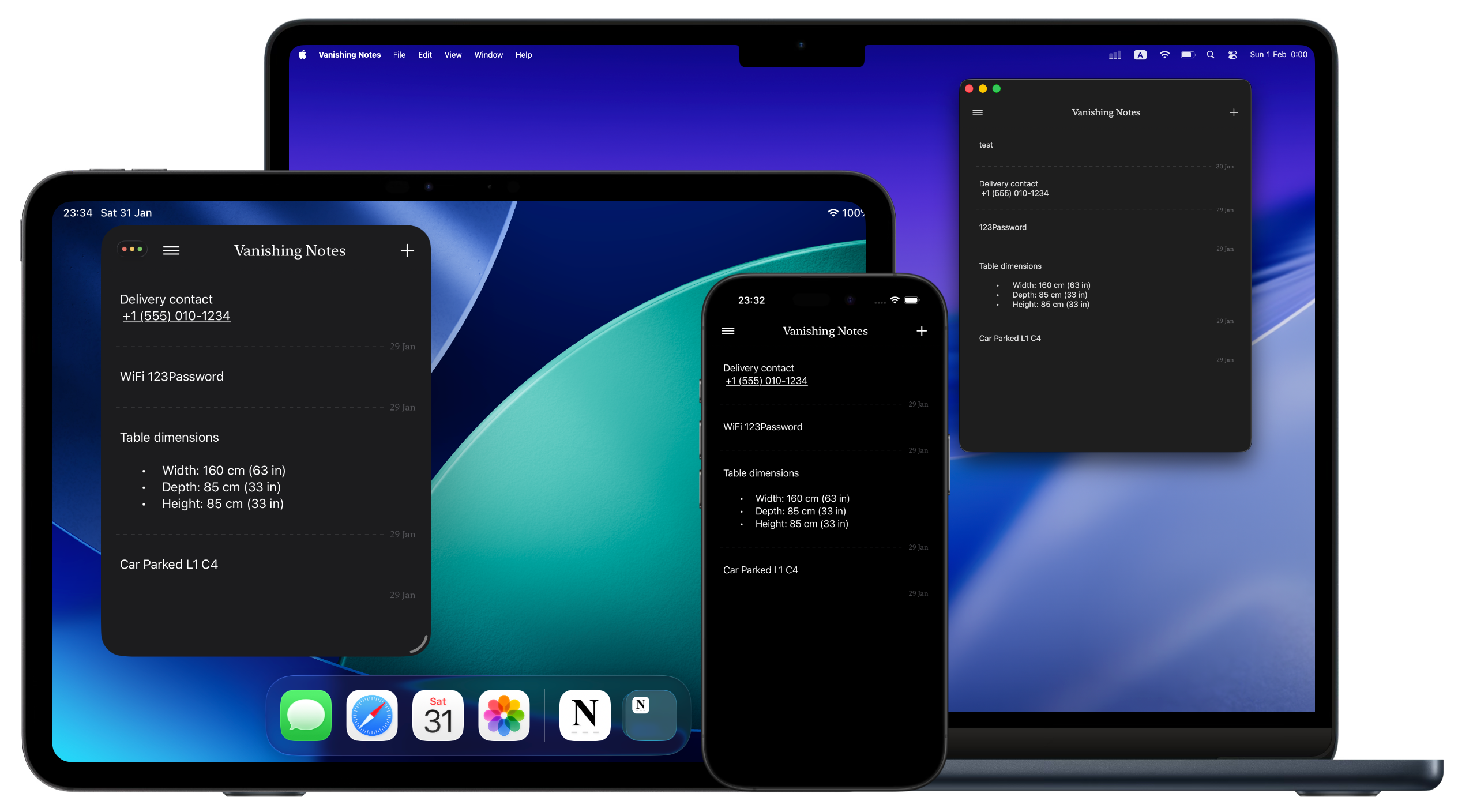Open the Help menu

pos(523,54)
